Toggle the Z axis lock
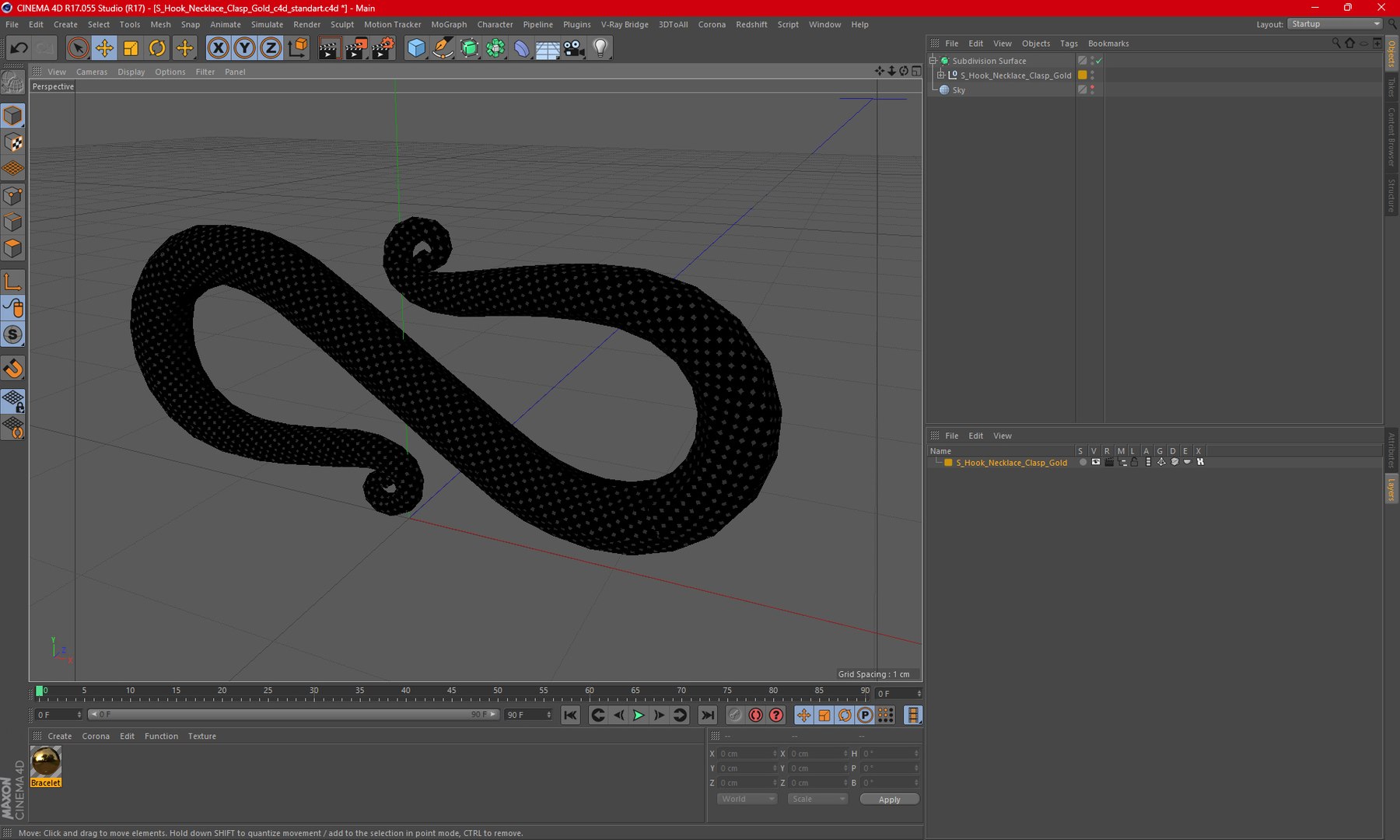This screenshot has height=840, width=1400. pyautogui.click(x=271, y=48)
